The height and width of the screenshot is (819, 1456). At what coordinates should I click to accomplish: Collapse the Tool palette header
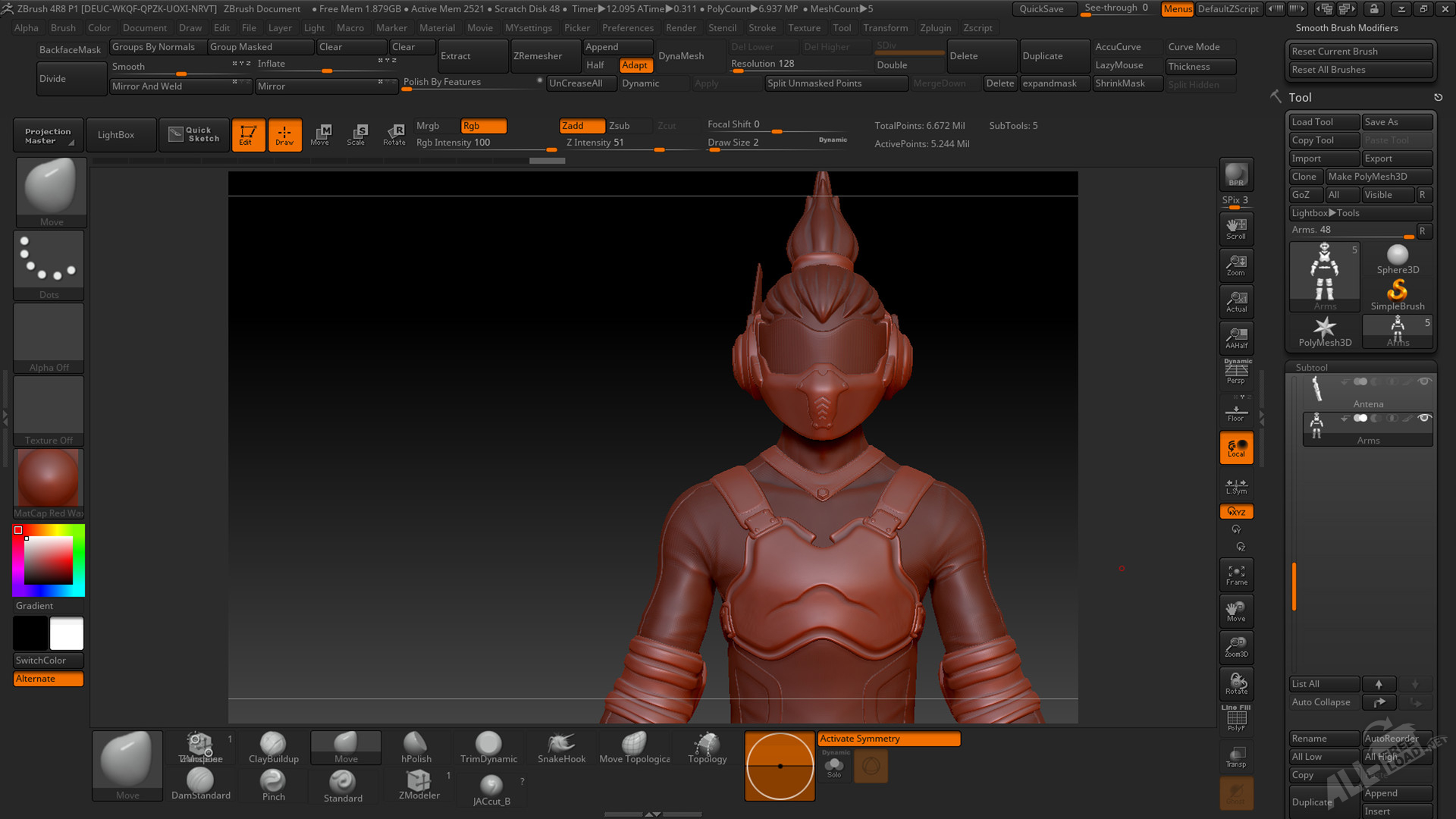[x=1300, y=97]
